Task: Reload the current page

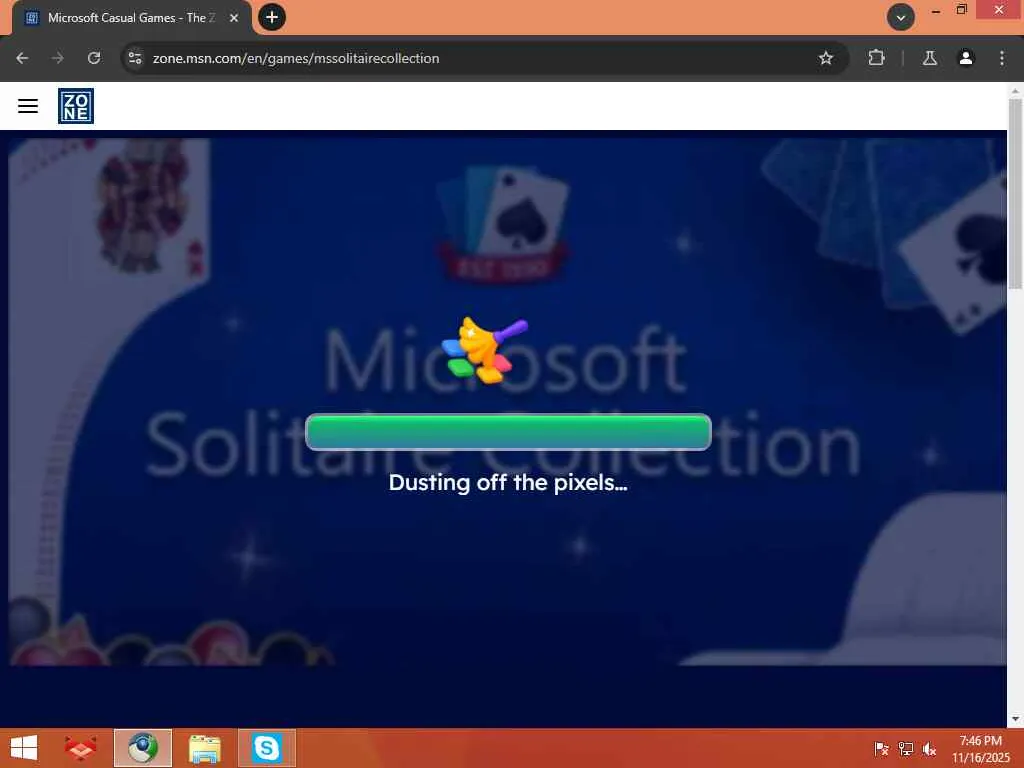Action: [94, 58]
